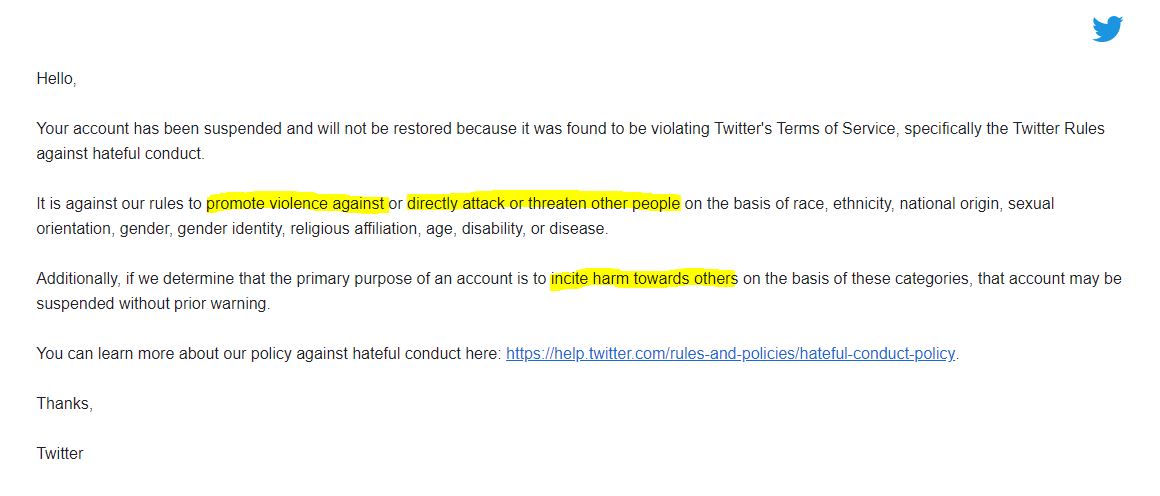This screenshot has width=1160, height=496.
Task: Click the word 'Additionally' starting the paragraph
Action: tap(75, 279)
